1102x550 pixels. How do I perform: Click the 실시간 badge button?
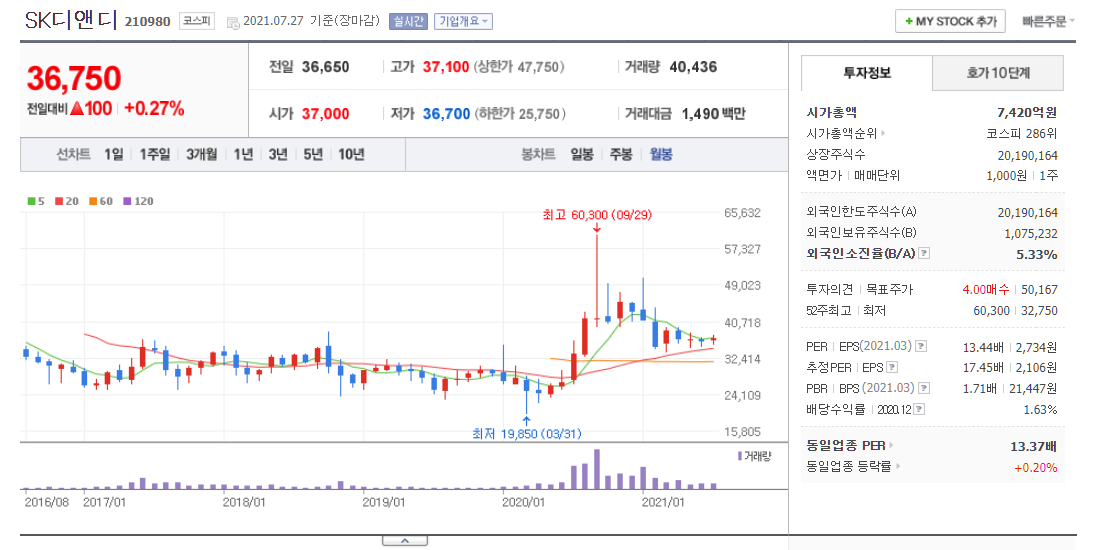[x=408, y=21]
